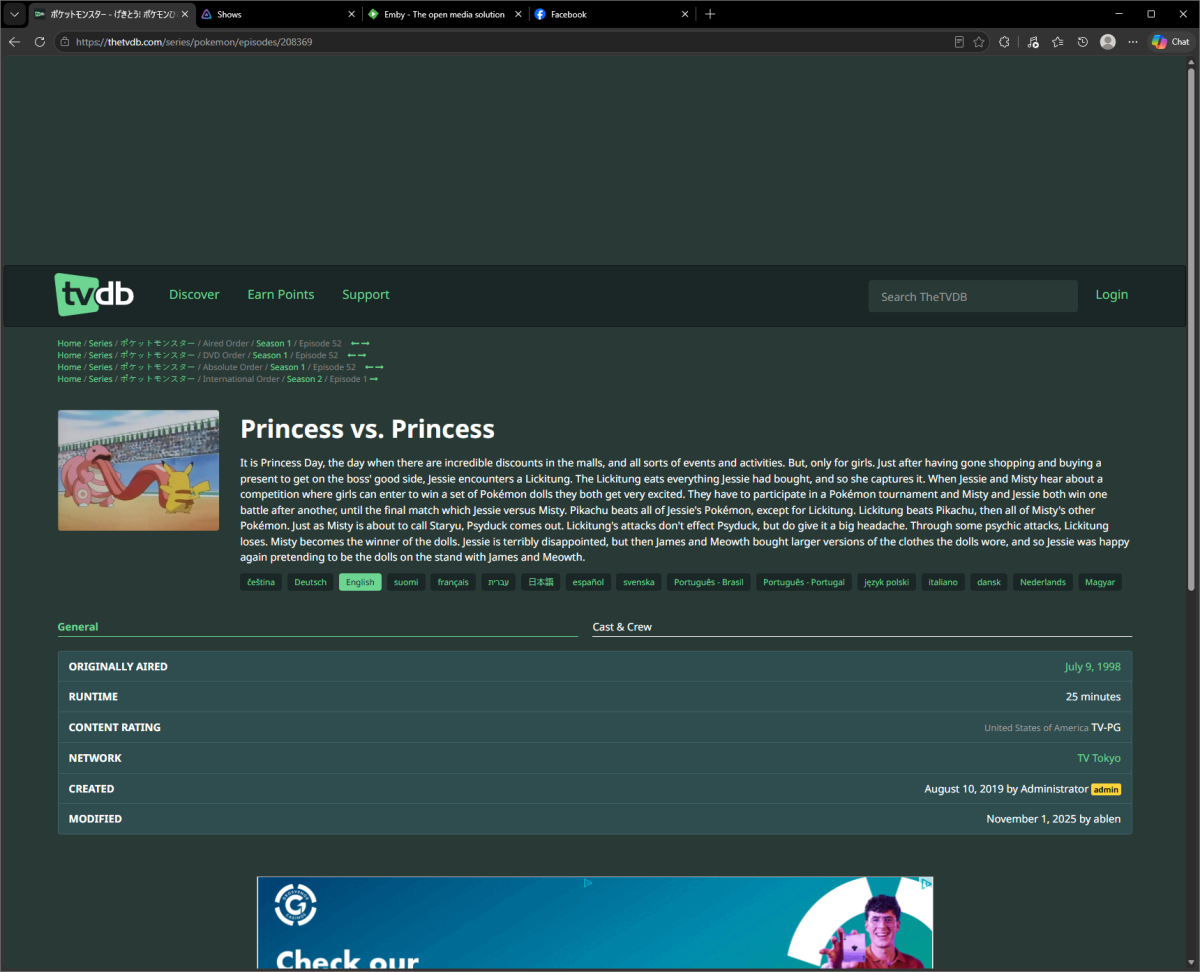Open the July 9, 1998 air date
Image resolution: width=1200 pixels, height=972 pixels.
click(x=1093, y=667)
